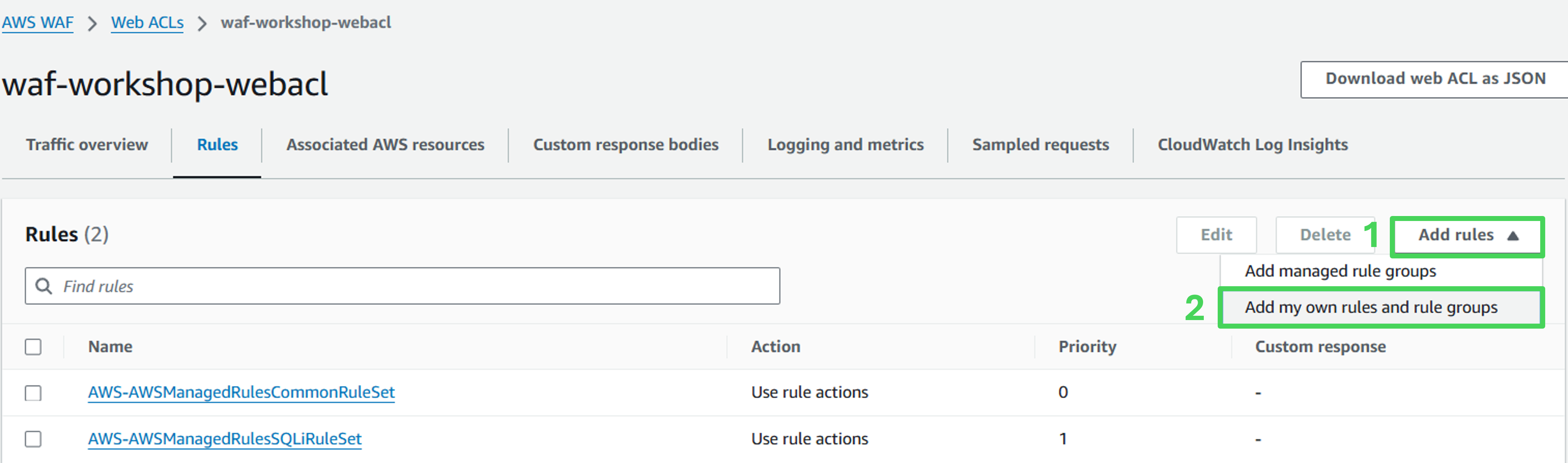The height and width of the screenshot is (463, 1568).
Task: Open AWS-AWSManagedRulesCommonRuleSet rule link
Action: (x=242, y=392)
